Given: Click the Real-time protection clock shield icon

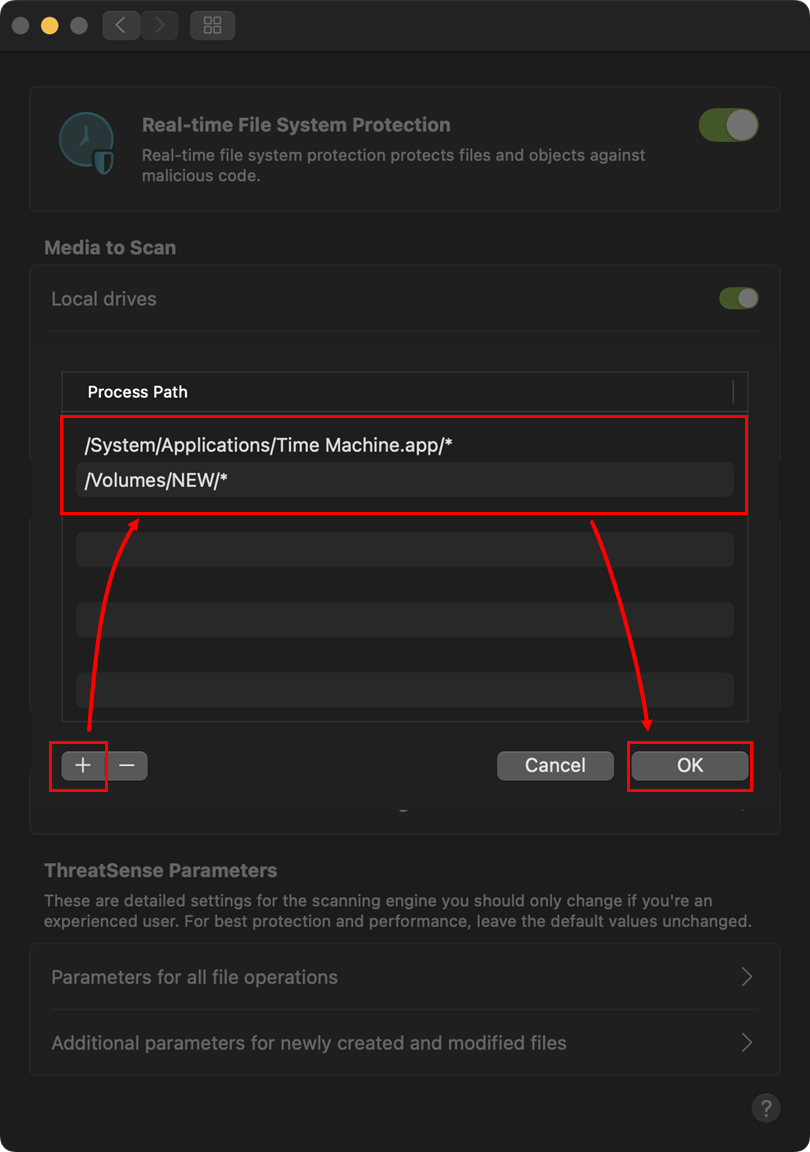Looking at the screenshot, I should tap(86, 146).
